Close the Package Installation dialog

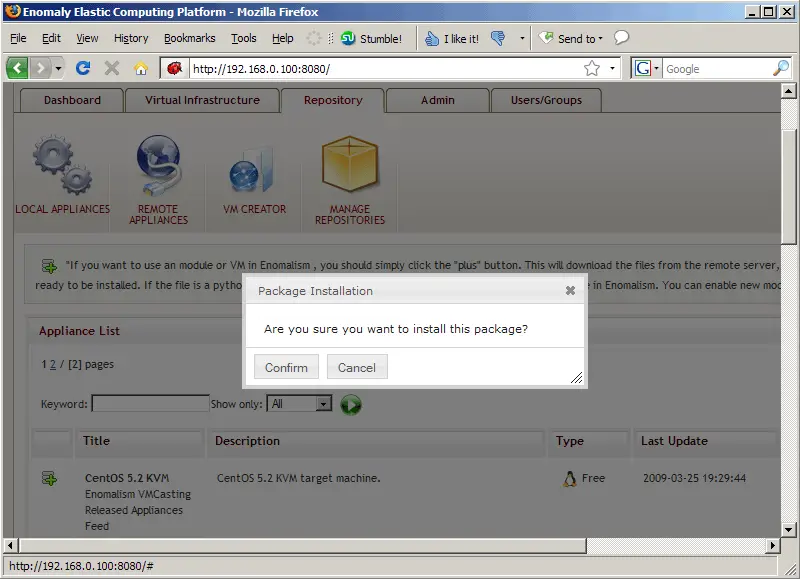coord(570,291)
